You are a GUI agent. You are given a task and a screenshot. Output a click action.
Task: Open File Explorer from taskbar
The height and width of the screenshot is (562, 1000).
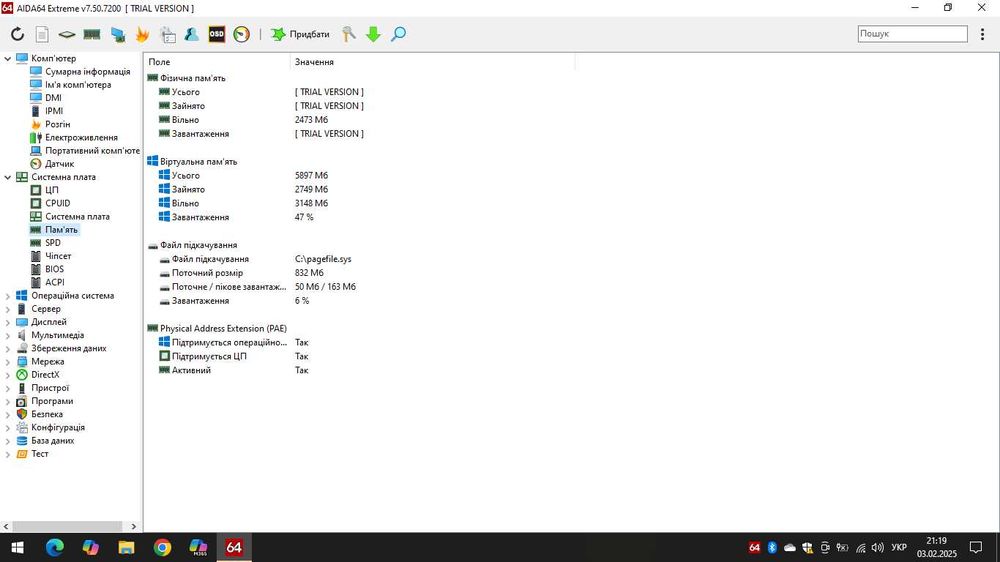pyautogui.click(x=126, y=547)
